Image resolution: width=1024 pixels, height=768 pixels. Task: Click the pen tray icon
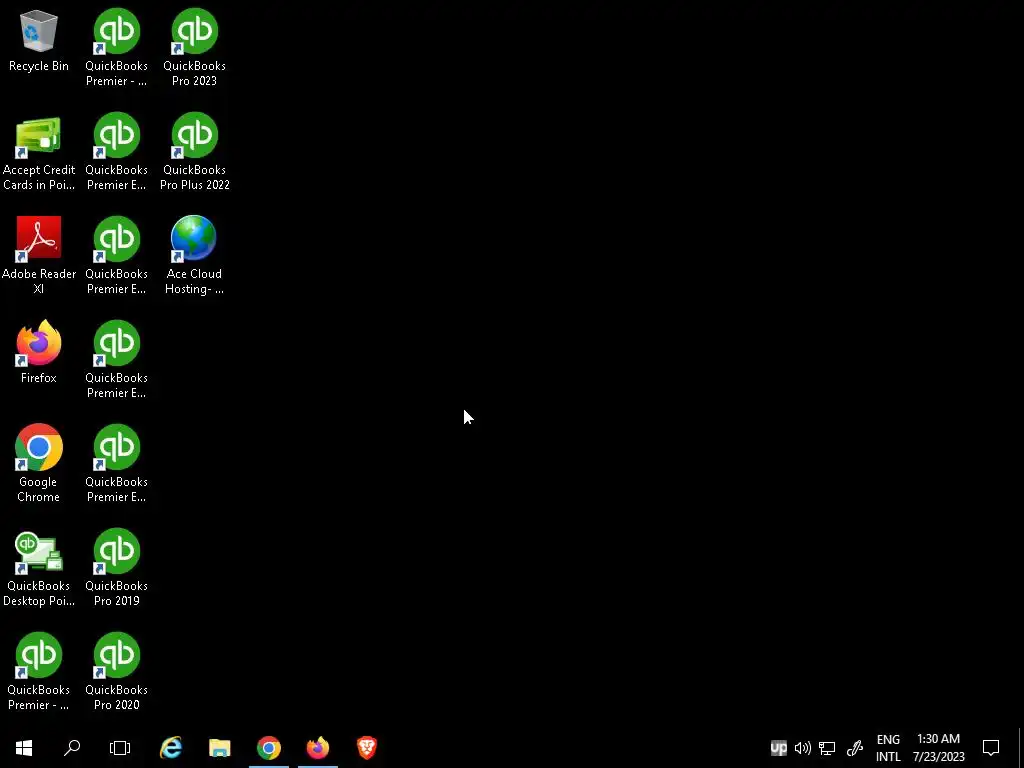tap(855, 748)
